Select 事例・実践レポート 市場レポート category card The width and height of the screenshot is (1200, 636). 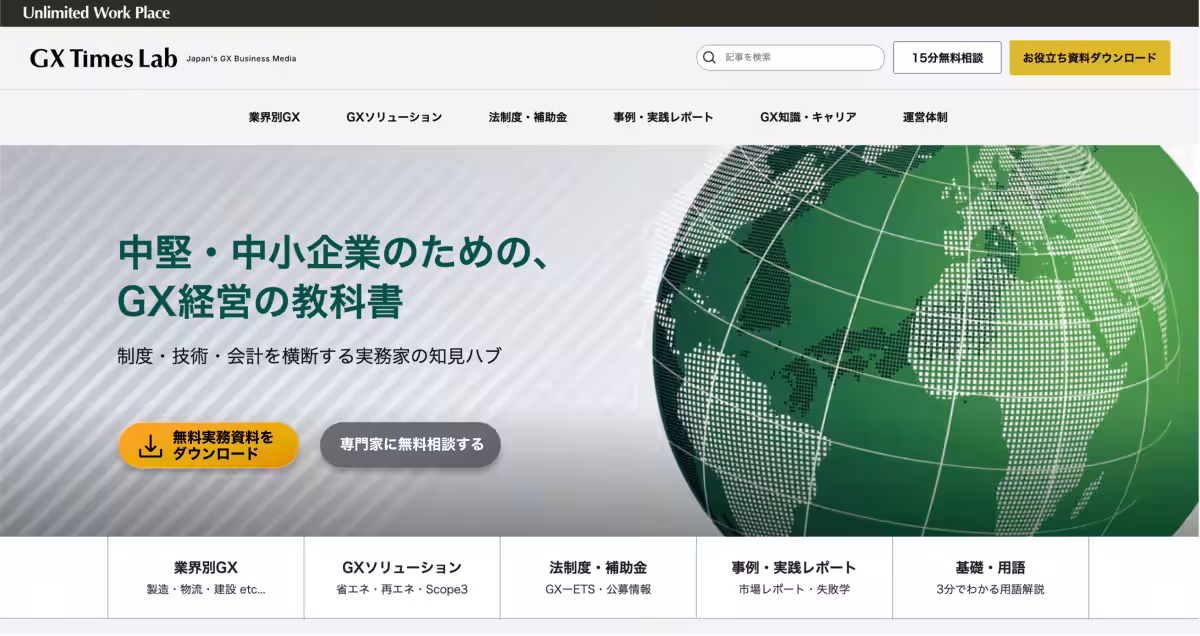tap(794, 578)
